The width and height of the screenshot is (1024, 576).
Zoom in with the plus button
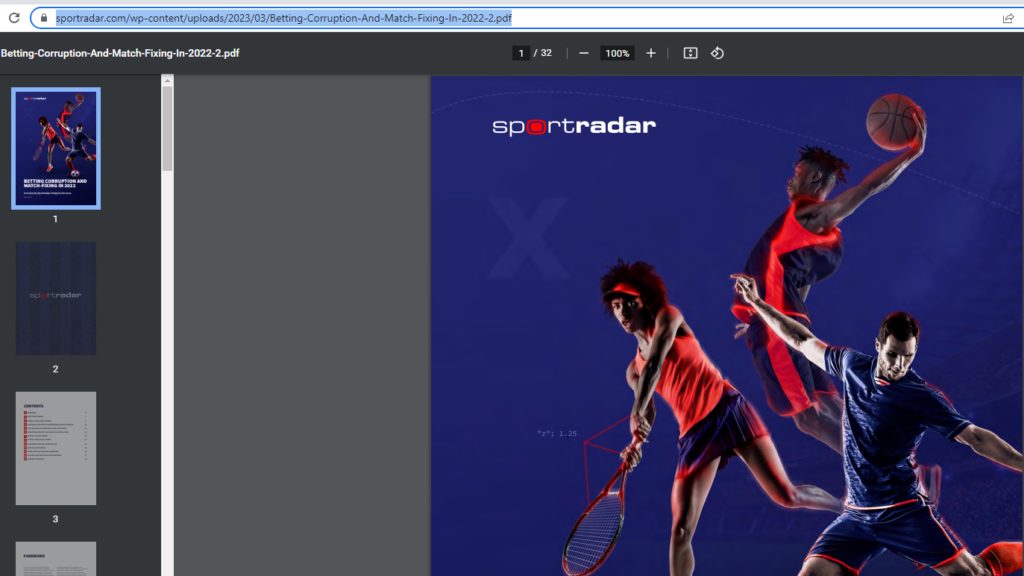tap(650, 53)
